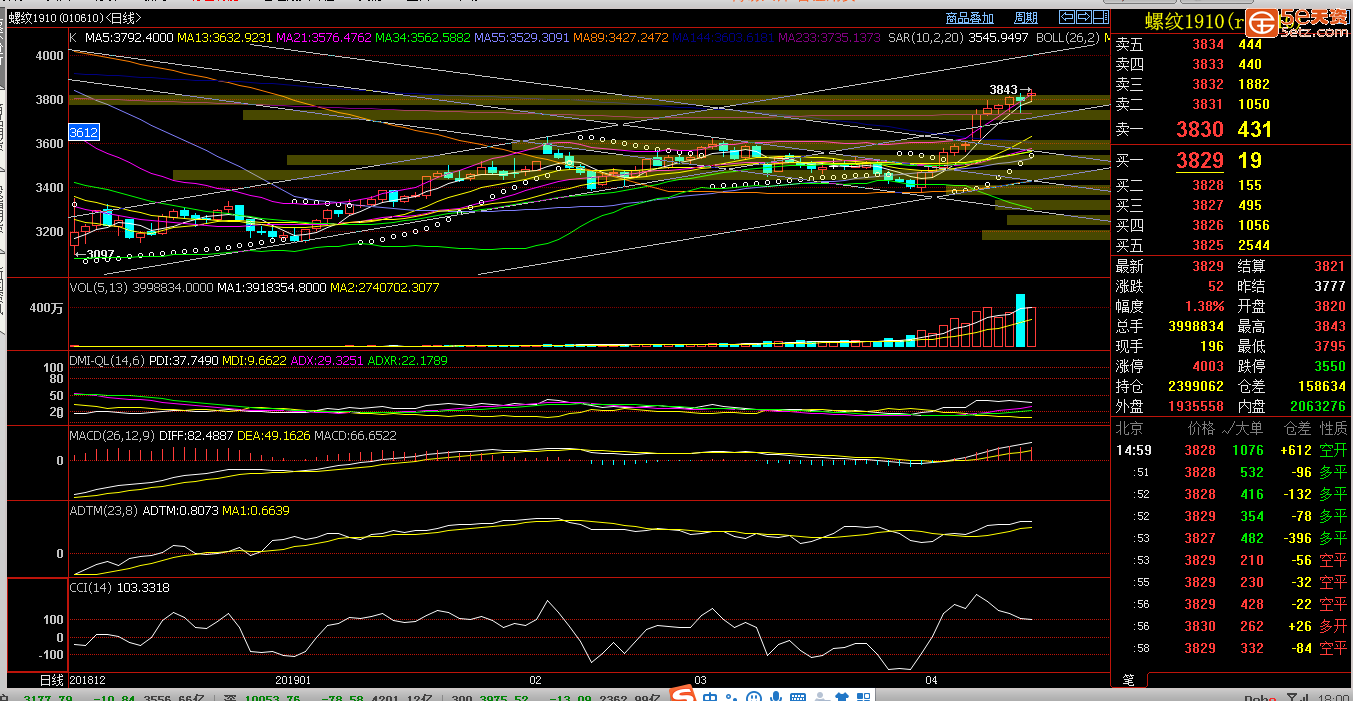The image size is (1353, 701).
Task: Click the 外盘 value 1935558
Action: [1196, 406]
